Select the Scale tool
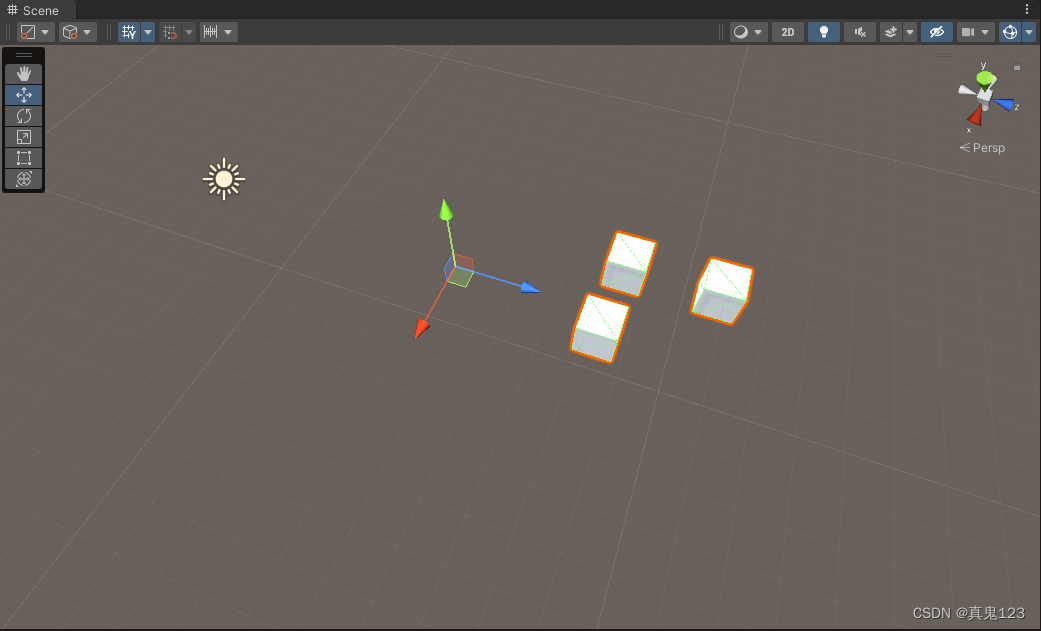The image size is (1041, 631). point(24,137)
